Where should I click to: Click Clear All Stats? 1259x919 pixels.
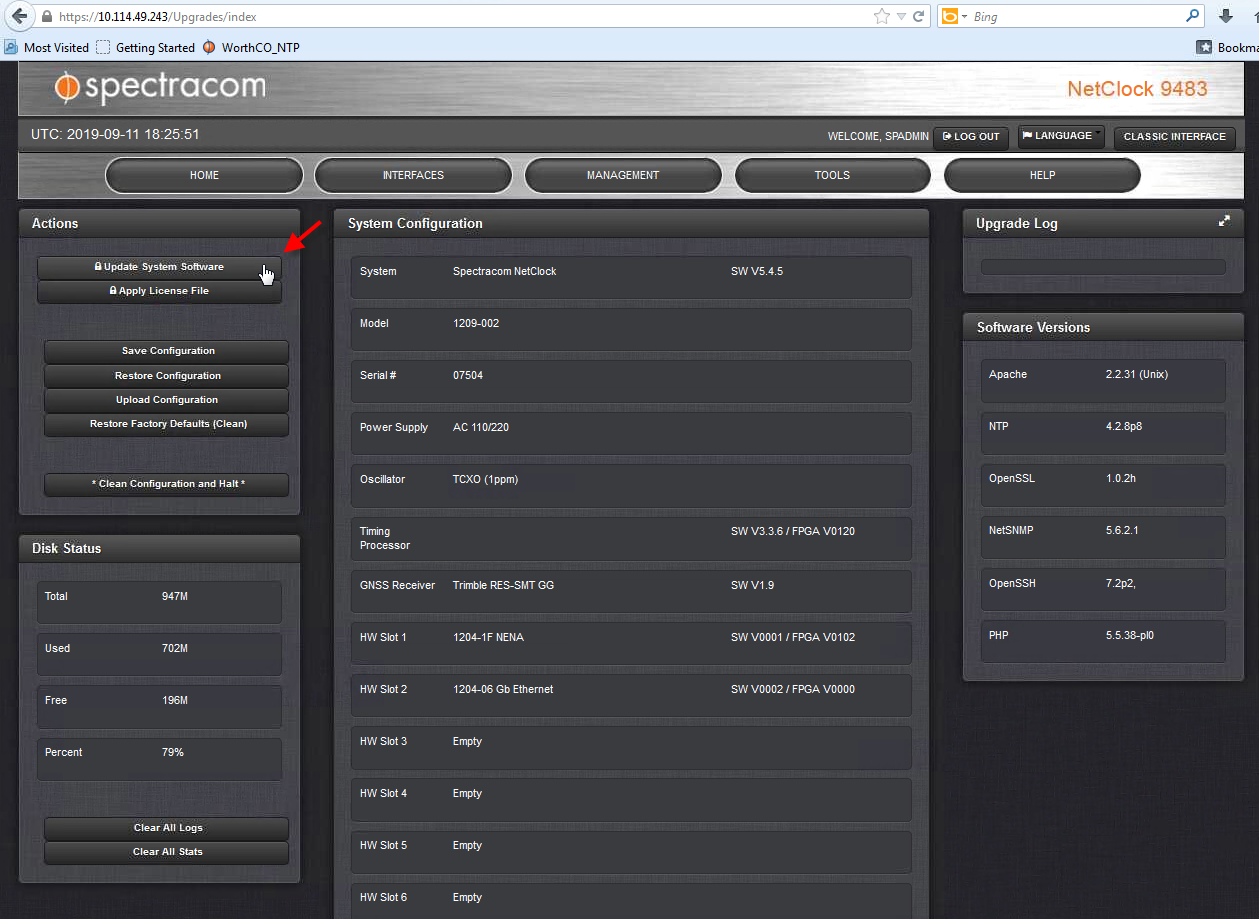[167, 852]
